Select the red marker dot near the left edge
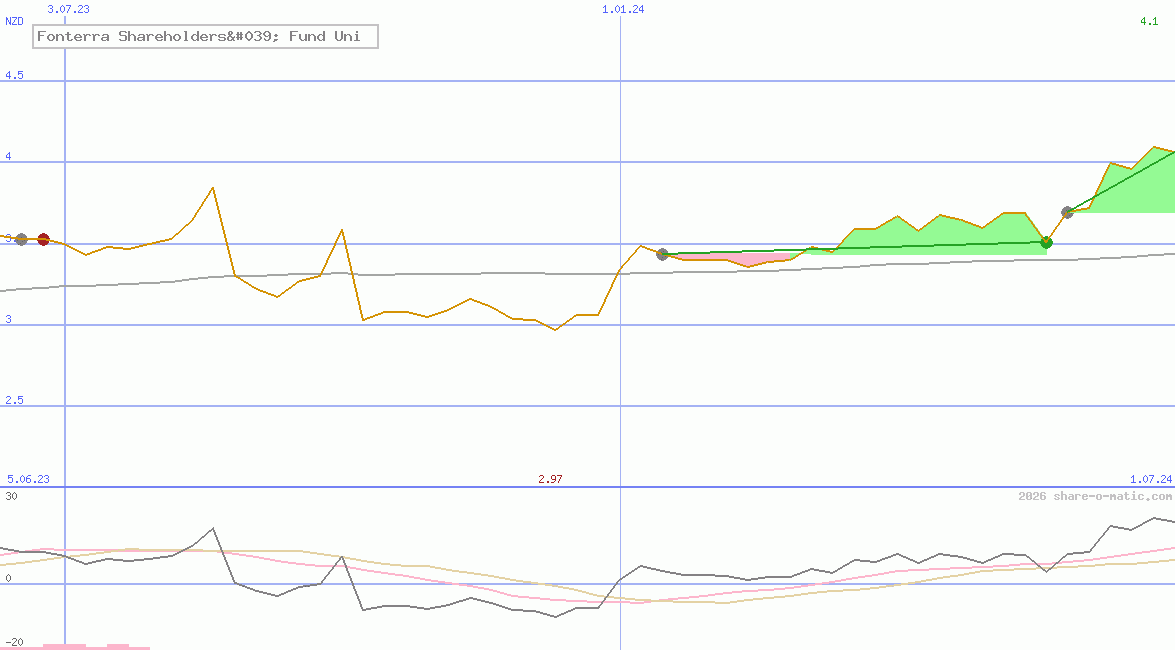The height and width of the screenshot is (650, 1175). [43, 240]
